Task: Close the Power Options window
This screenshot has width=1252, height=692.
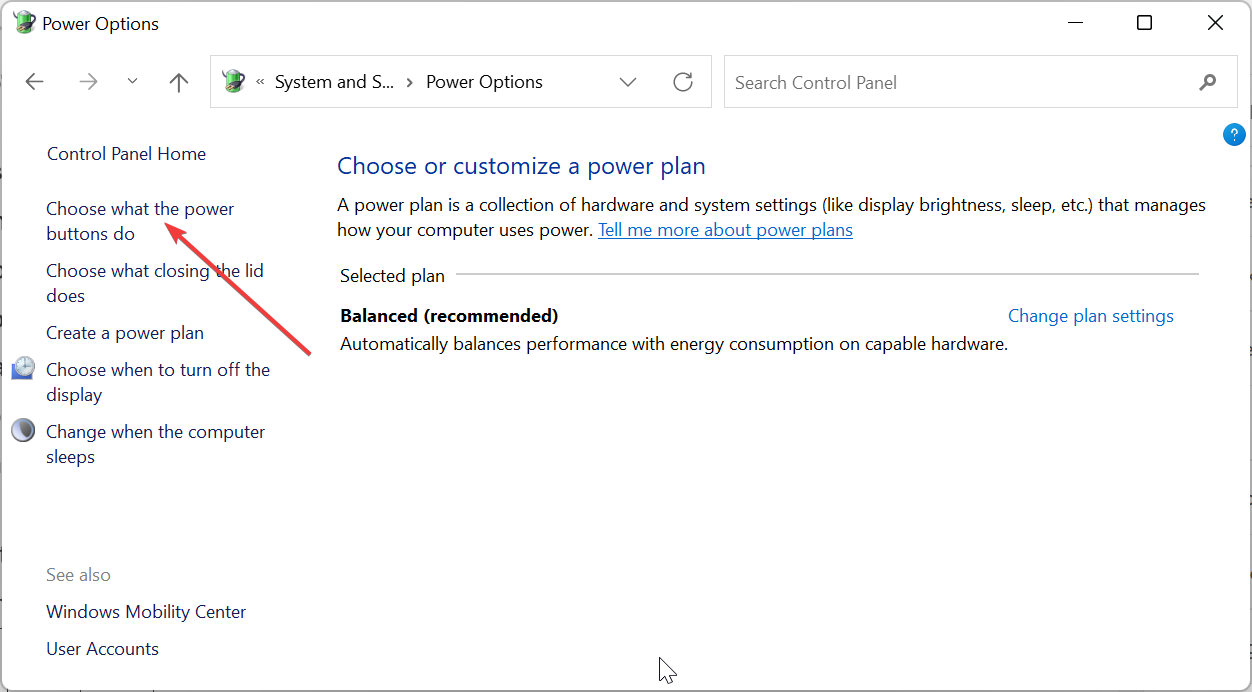Action: point(1215,23)
